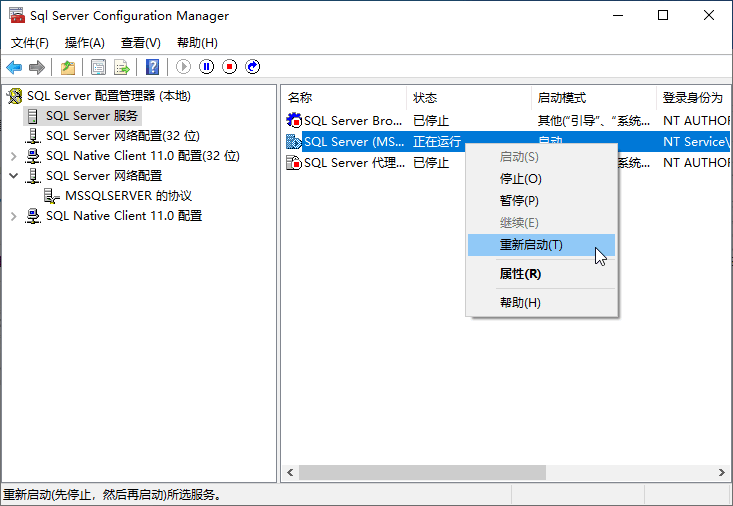The height and width of the screenshot is (506, 733).
Task: Click the SQL Server 代理 service icon
Action: pyautogui.click(x=294, y=163)
